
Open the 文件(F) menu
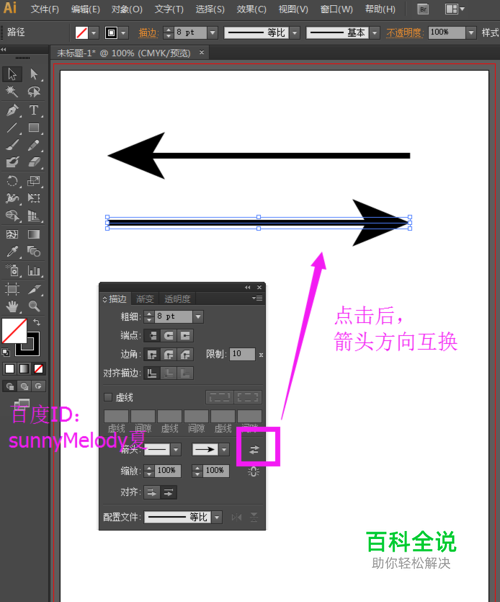45,9
